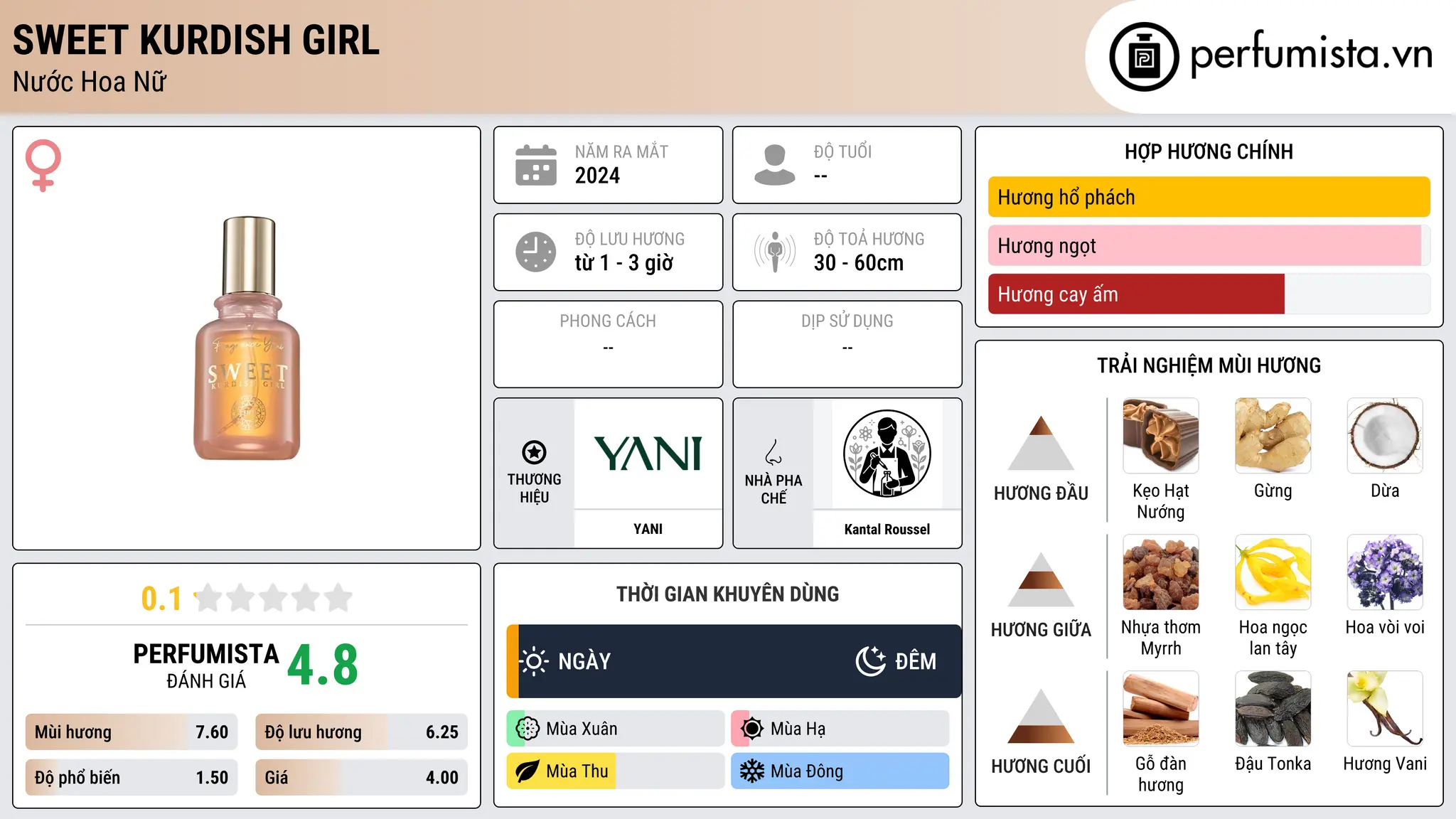Click the sillage value 30 - 60cm

[859, 262]
